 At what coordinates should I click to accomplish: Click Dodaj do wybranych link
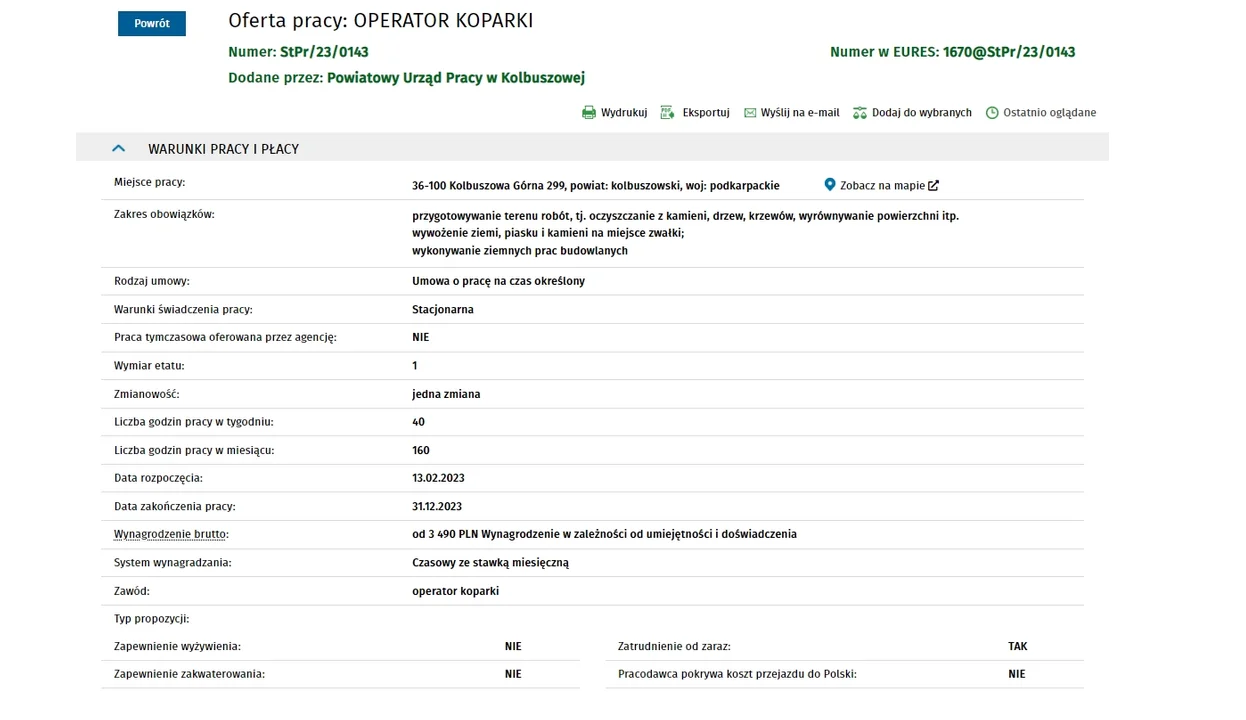(x=922, y=113)
